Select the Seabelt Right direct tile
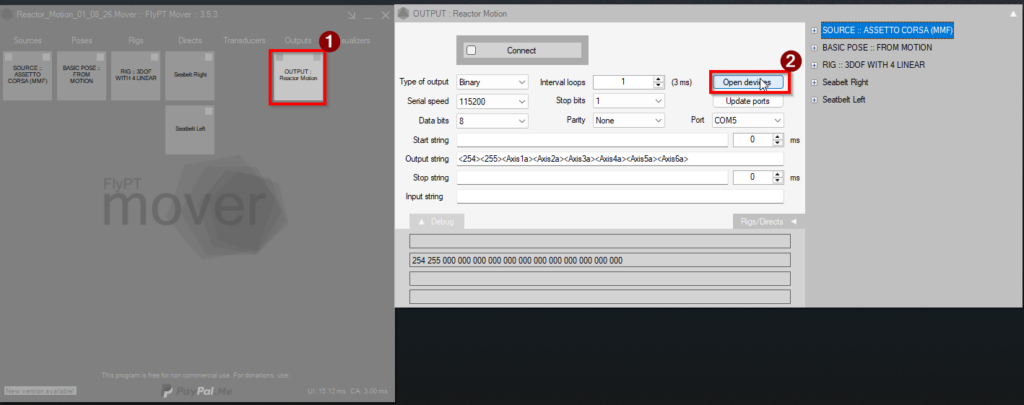1024x405 pixels. [190, 76]
